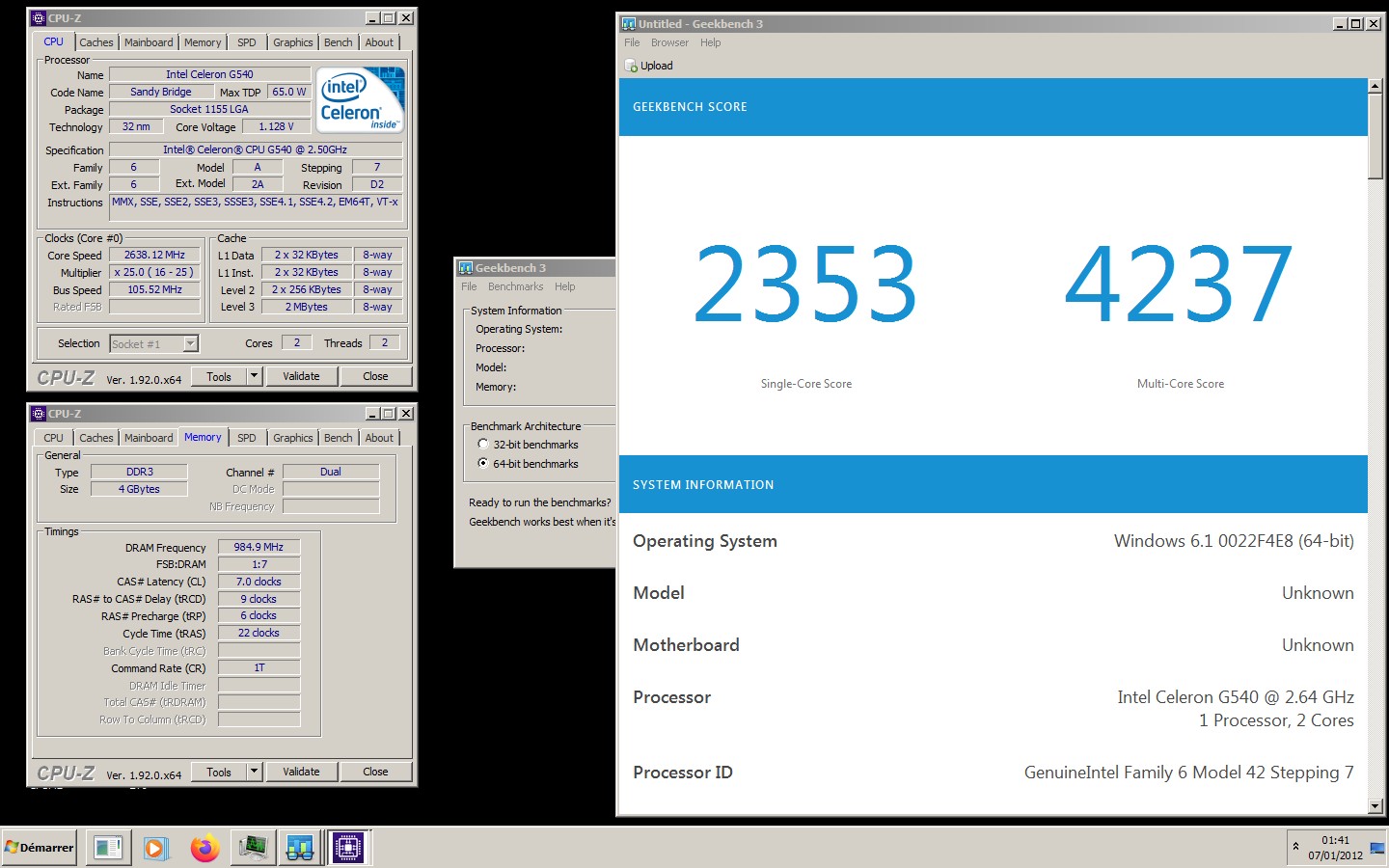Viewport: 1389px width, 868px height.
Task: Open About tab in bottom CPU-Z window
Action: point(379,438)
